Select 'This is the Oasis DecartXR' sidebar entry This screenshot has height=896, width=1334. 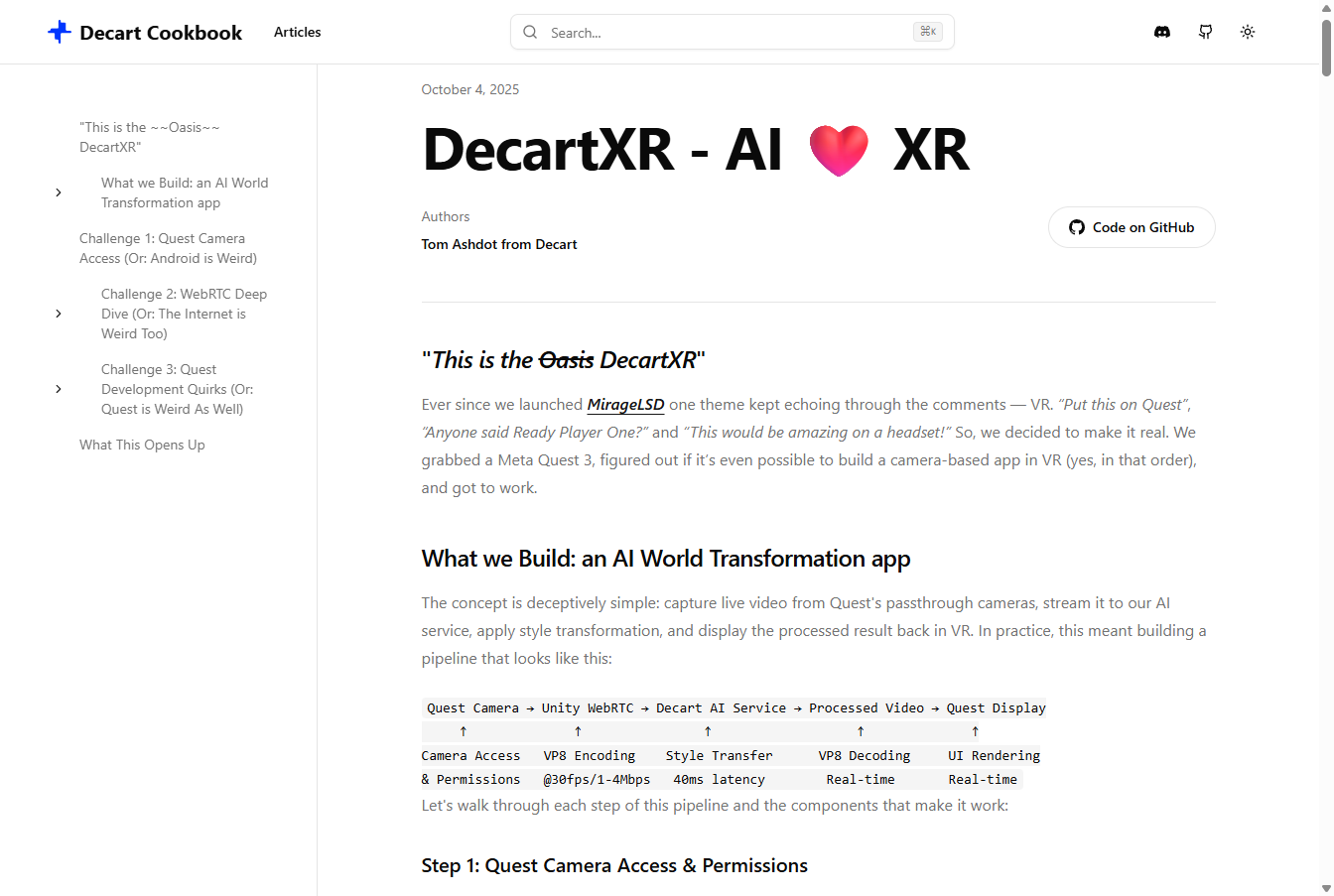pyautogui.click(x=149, y=137)
